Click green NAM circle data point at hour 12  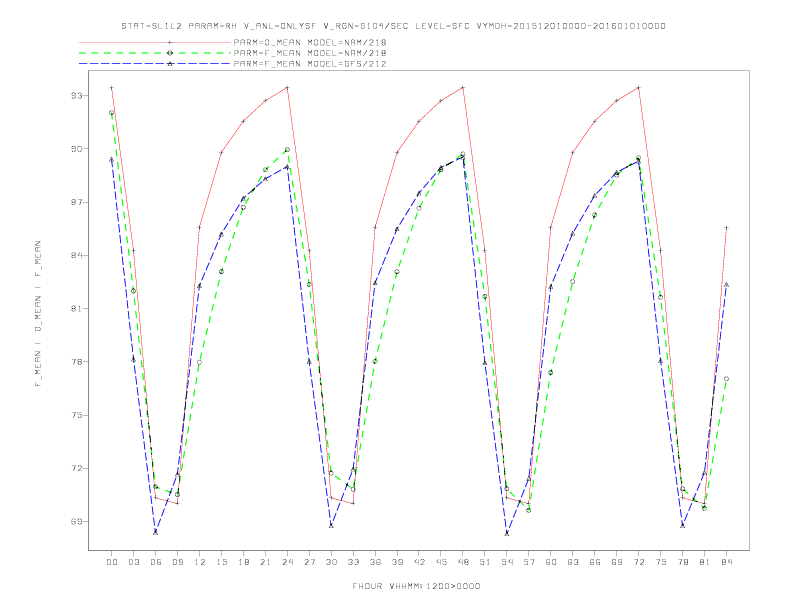[200, 362]
